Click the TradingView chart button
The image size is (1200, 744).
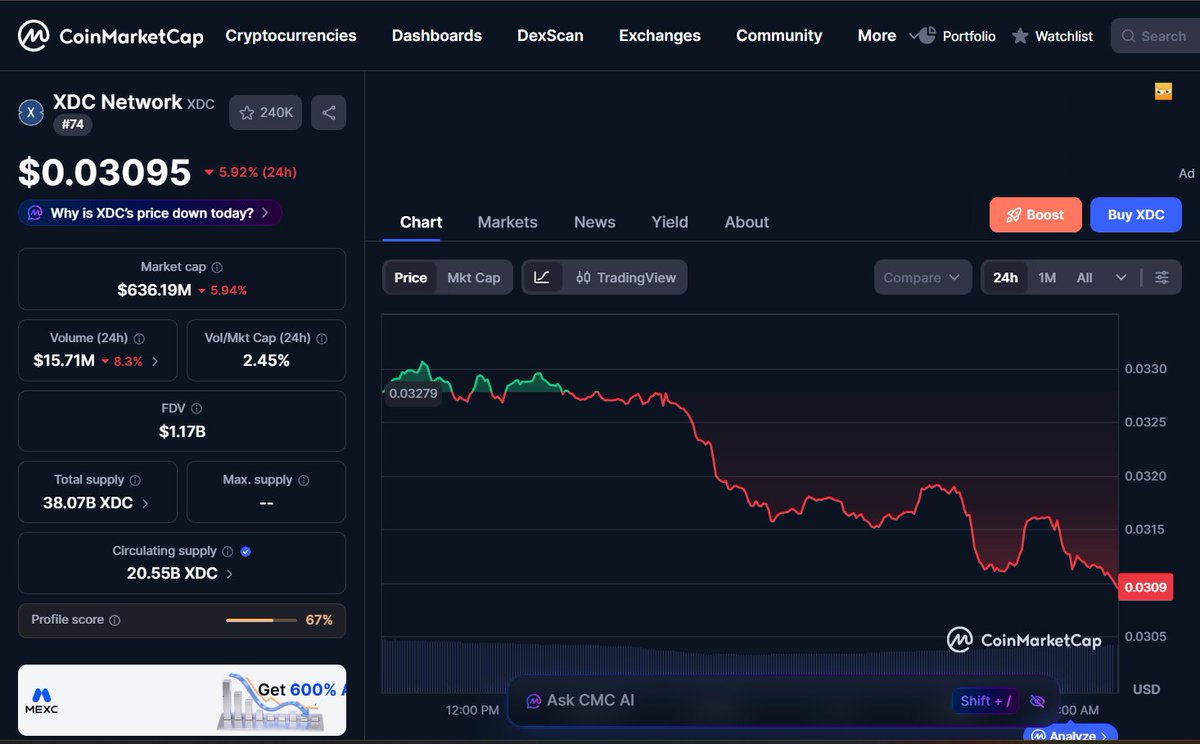tap(626, 277)
